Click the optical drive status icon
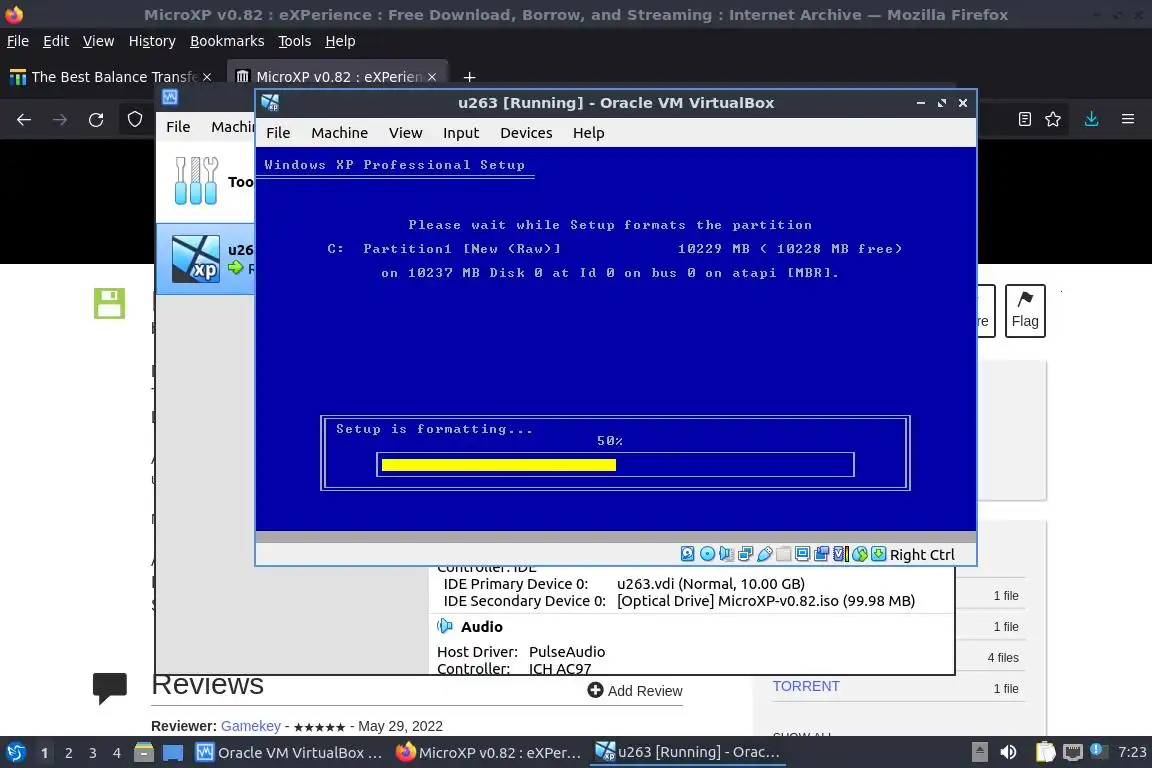 708,554
